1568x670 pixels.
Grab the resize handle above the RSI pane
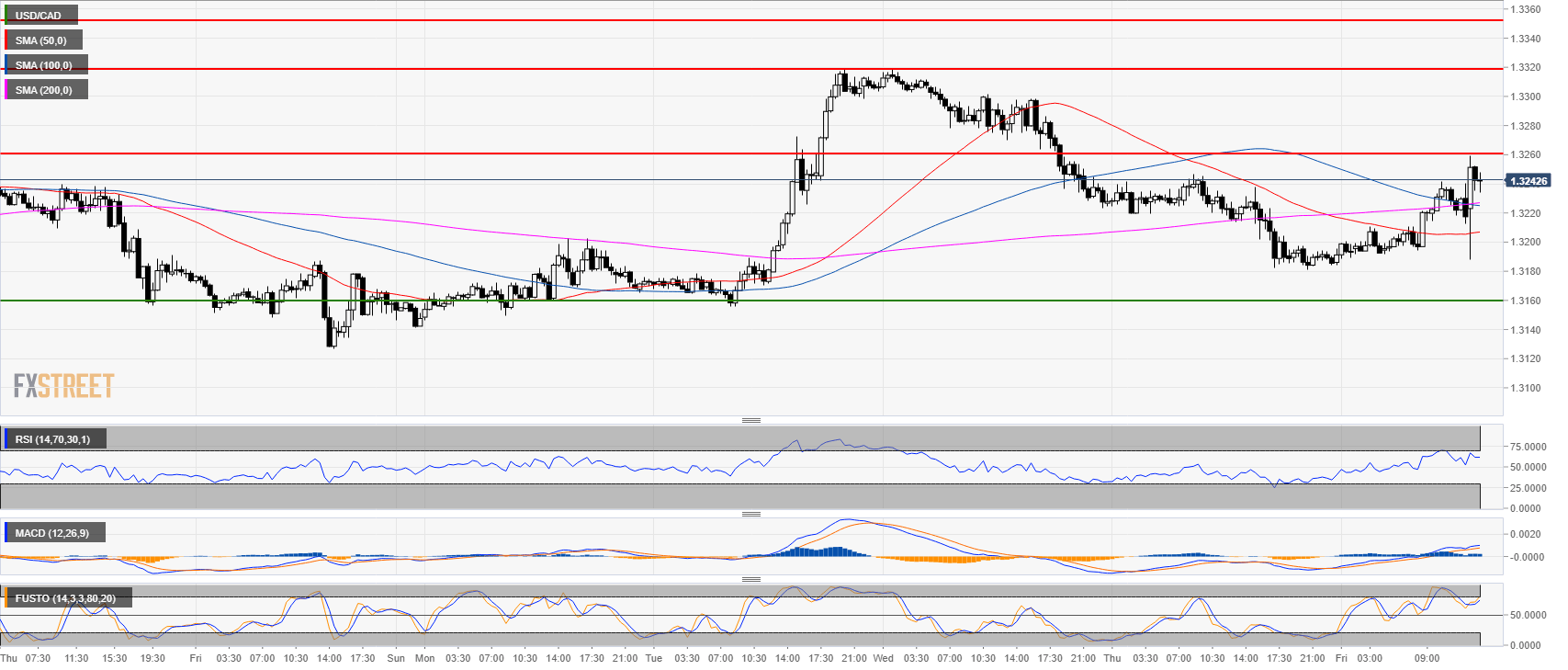coord(750,421)
